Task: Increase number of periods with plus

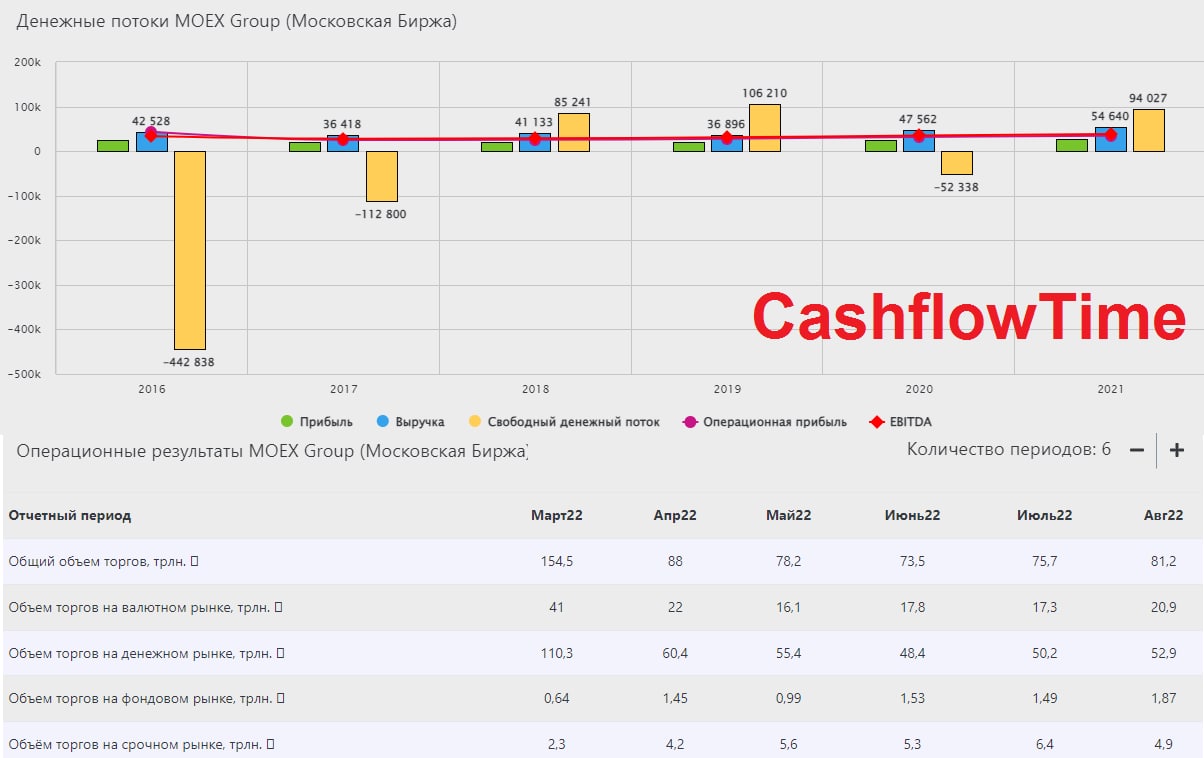Action: coord(1177,450)
